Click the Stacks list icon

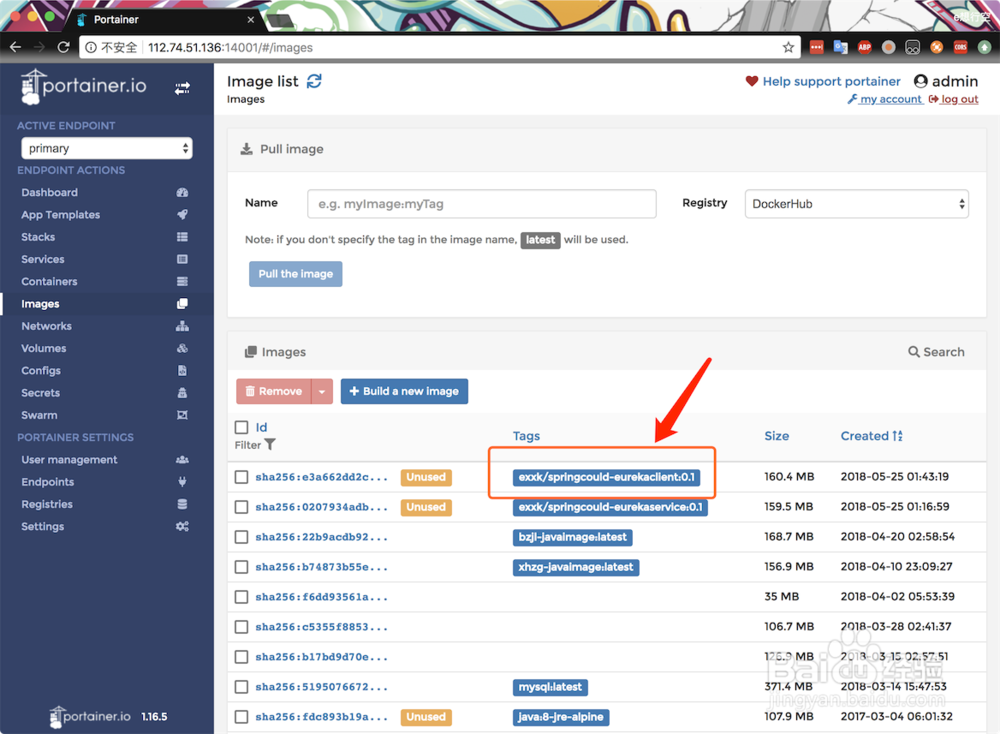pos(182,237)
